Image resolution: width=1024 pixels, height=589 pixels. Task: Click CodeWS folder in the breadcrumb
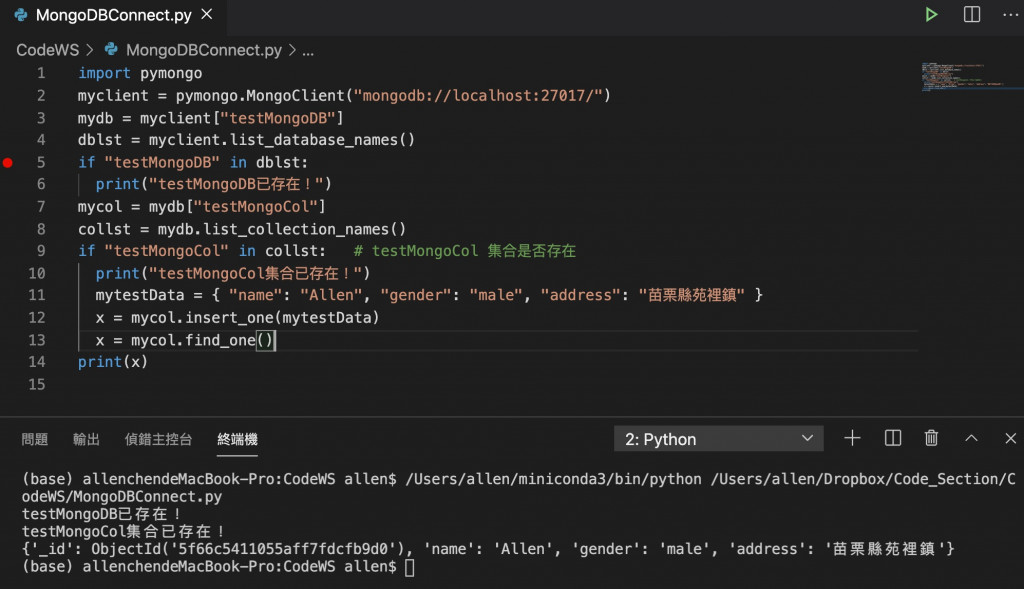coord(48,49)
